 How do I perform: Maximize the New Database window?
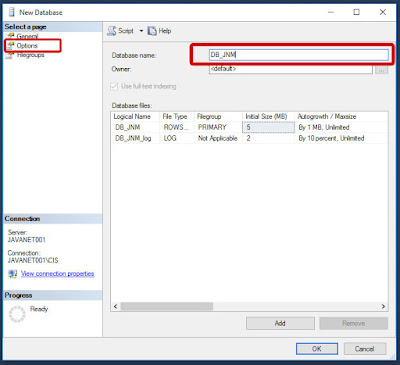click(357, 12)
